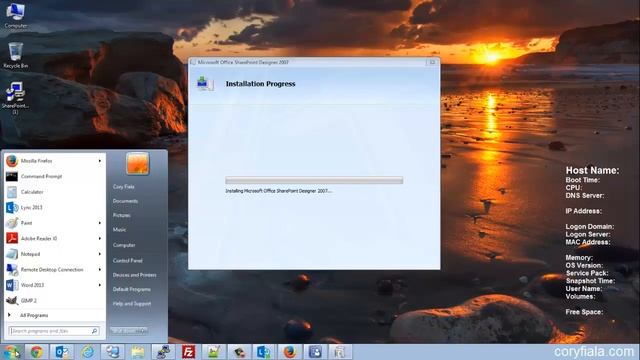640x360 pixels.
Task: Open Mozilla Firefox from the Start menu list
Action: click(x=54, y=161)
